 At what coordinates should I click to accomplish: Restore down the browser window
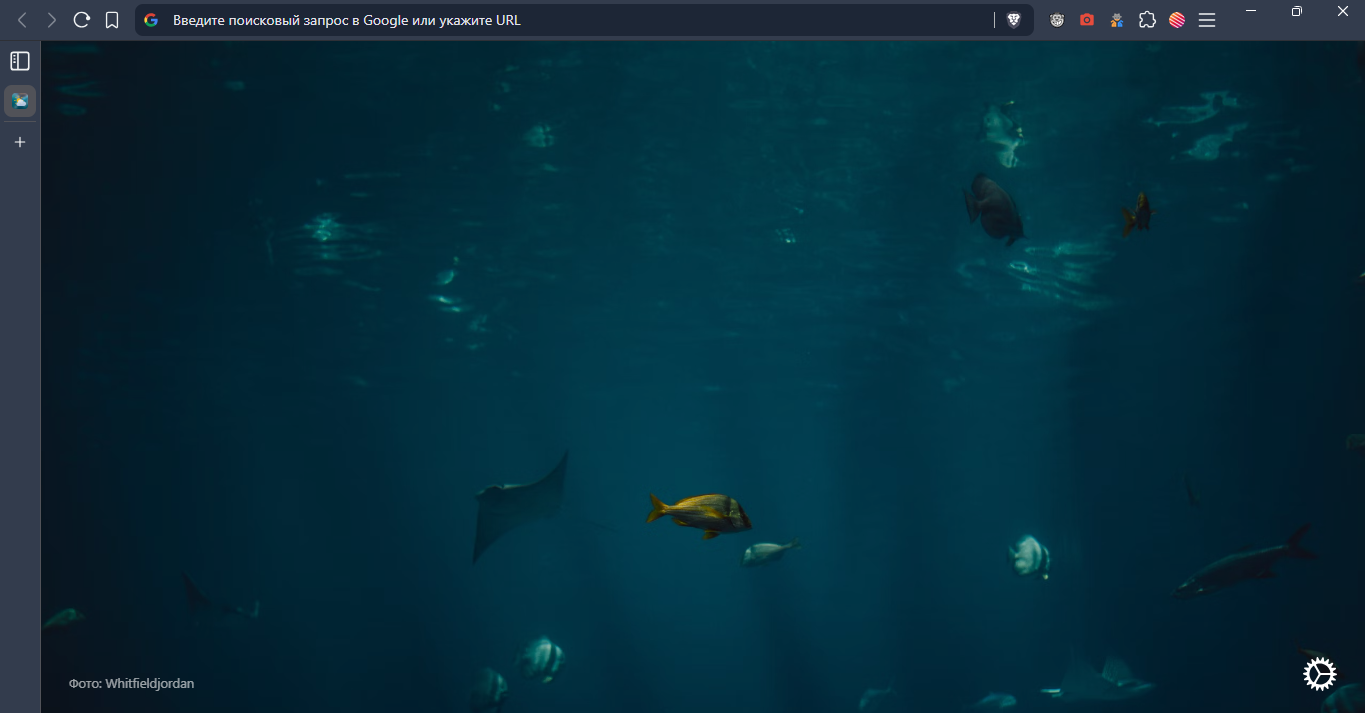(1297, 10)
